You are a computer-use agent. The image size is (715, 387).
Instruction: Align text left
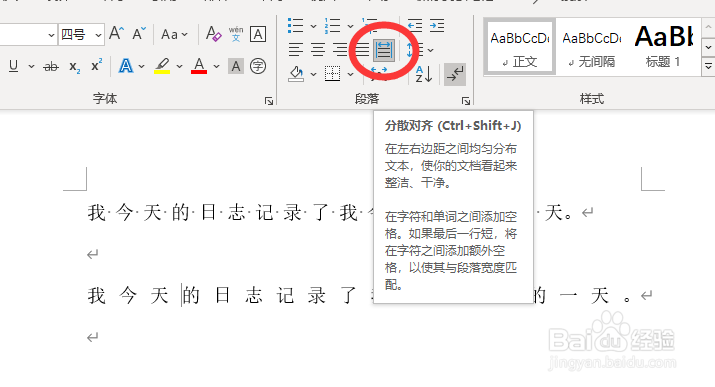(296, 50)
